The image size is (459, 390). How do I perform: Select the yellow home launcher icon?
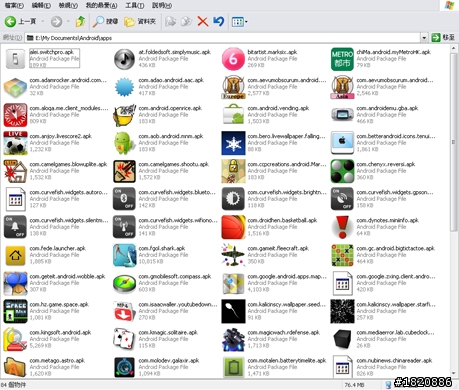15,255
